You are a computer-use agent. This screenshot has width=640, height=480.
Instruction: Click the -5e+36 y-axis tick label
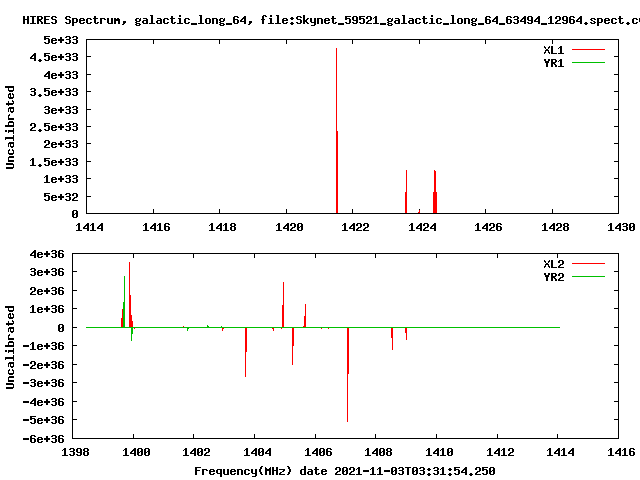[x=43, y=420]
